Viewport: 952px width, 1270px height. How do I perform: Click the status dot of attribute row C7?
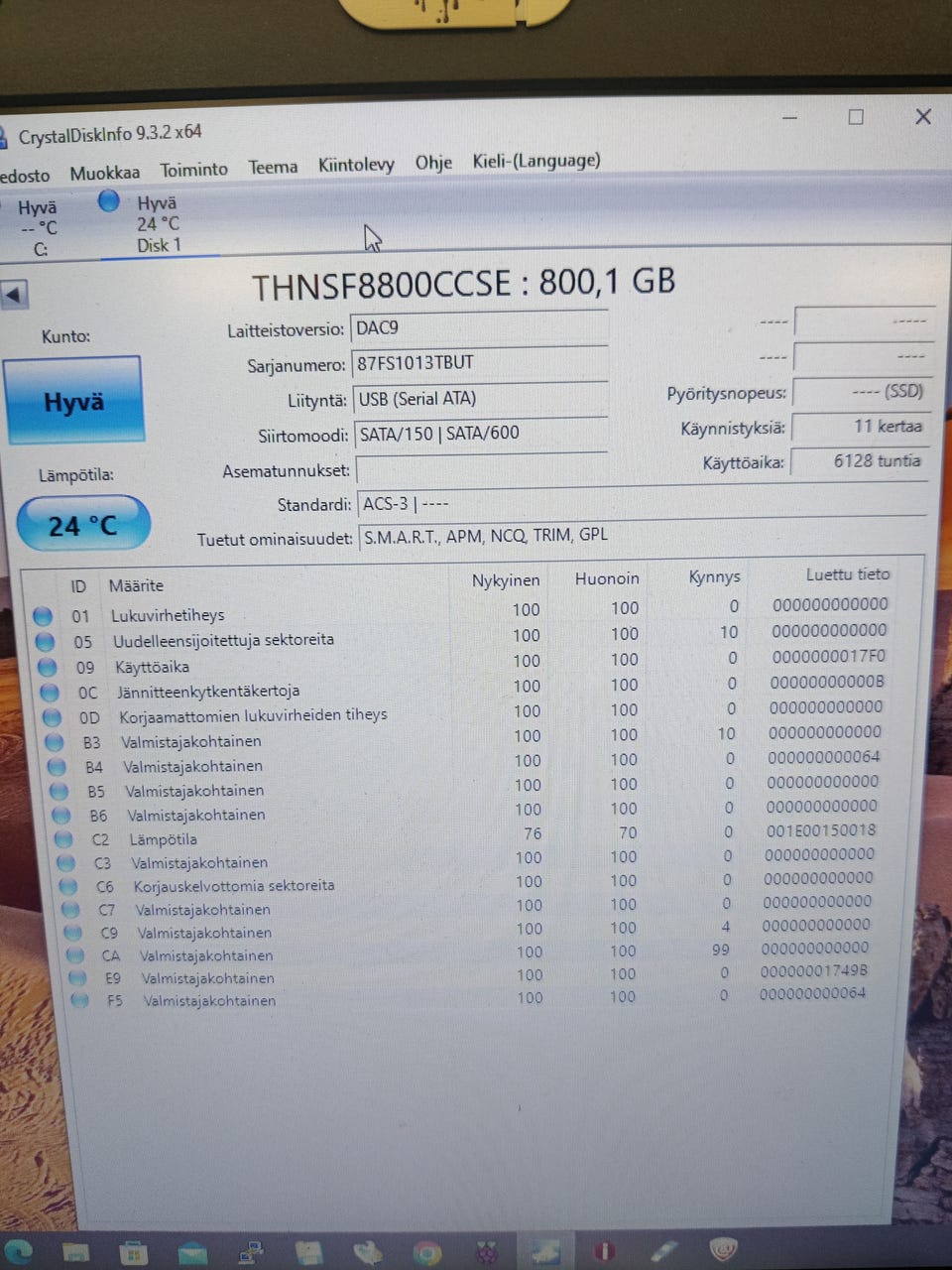tap(70, 910)
